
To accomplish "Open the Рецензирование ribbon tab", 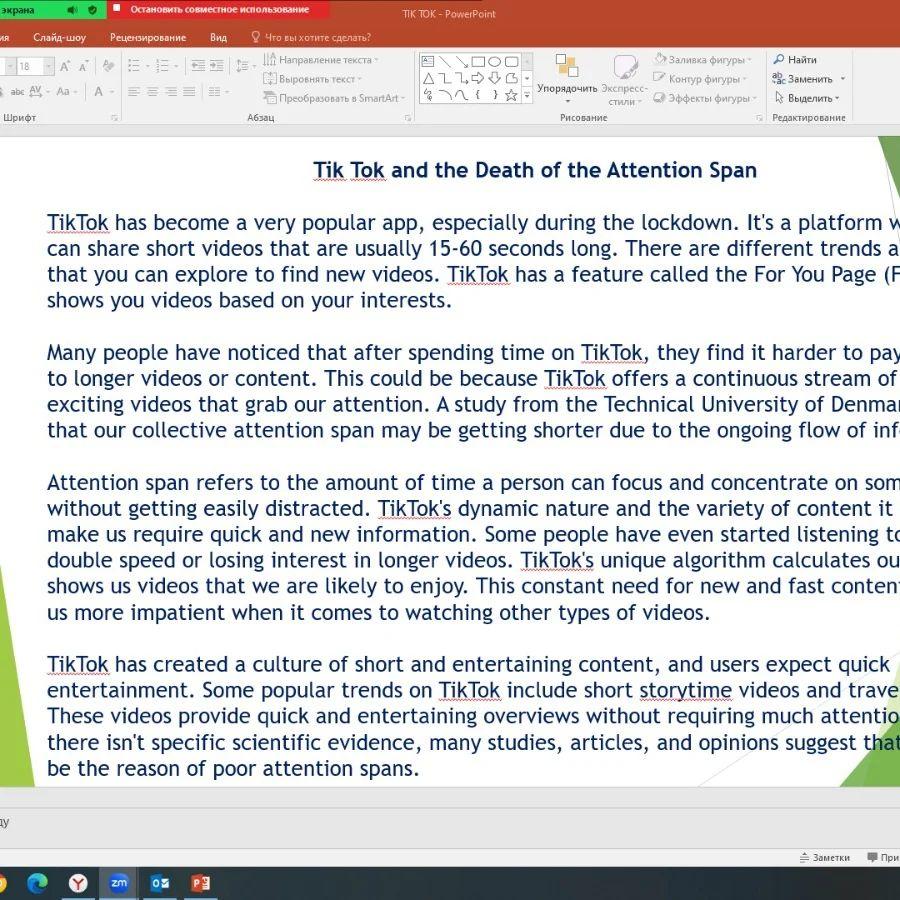I will [x=148, y=38].
